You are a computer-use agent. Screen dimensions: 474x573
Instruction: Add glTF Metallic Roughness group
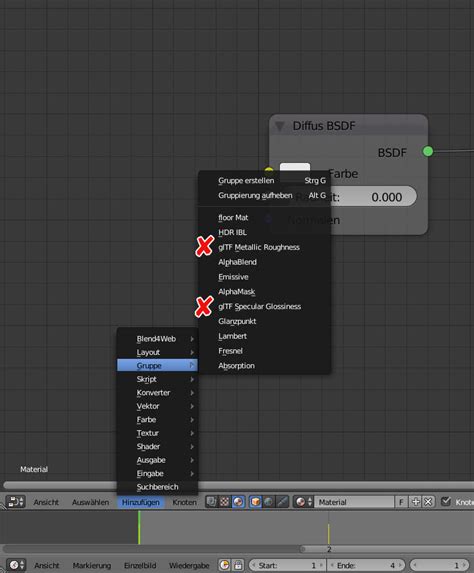(x=265, y=247)
